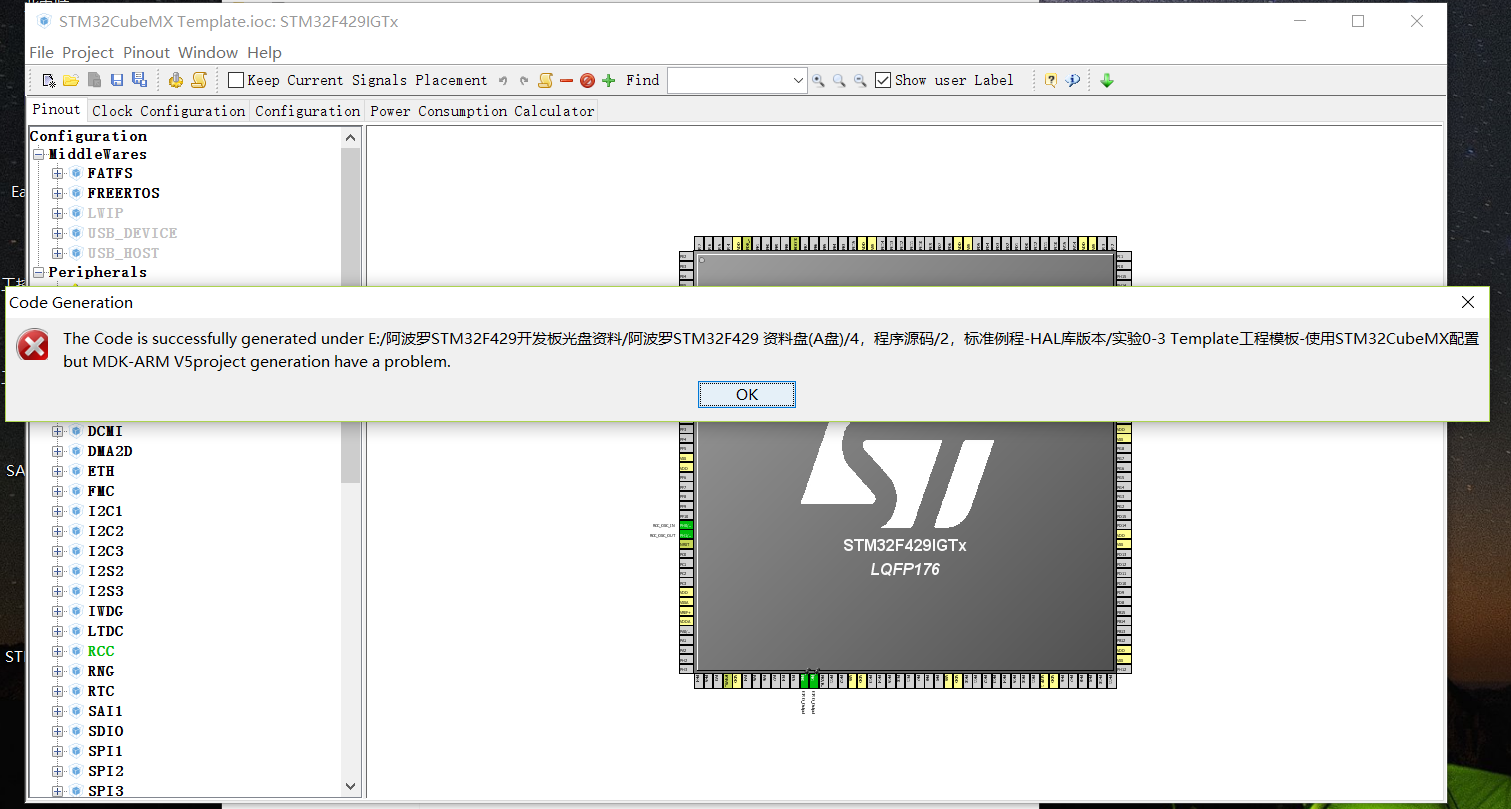This screenshot has height=809, width=1511.
Task: Click the New Project toolbar icon
Action: coord(49,80)
